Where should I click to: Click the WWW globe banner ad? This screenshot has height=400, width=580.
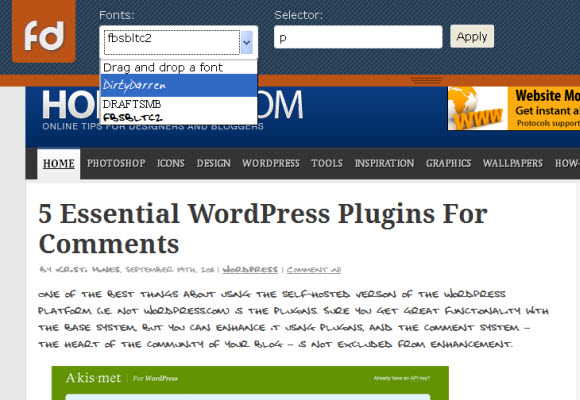tap(514, 108)
